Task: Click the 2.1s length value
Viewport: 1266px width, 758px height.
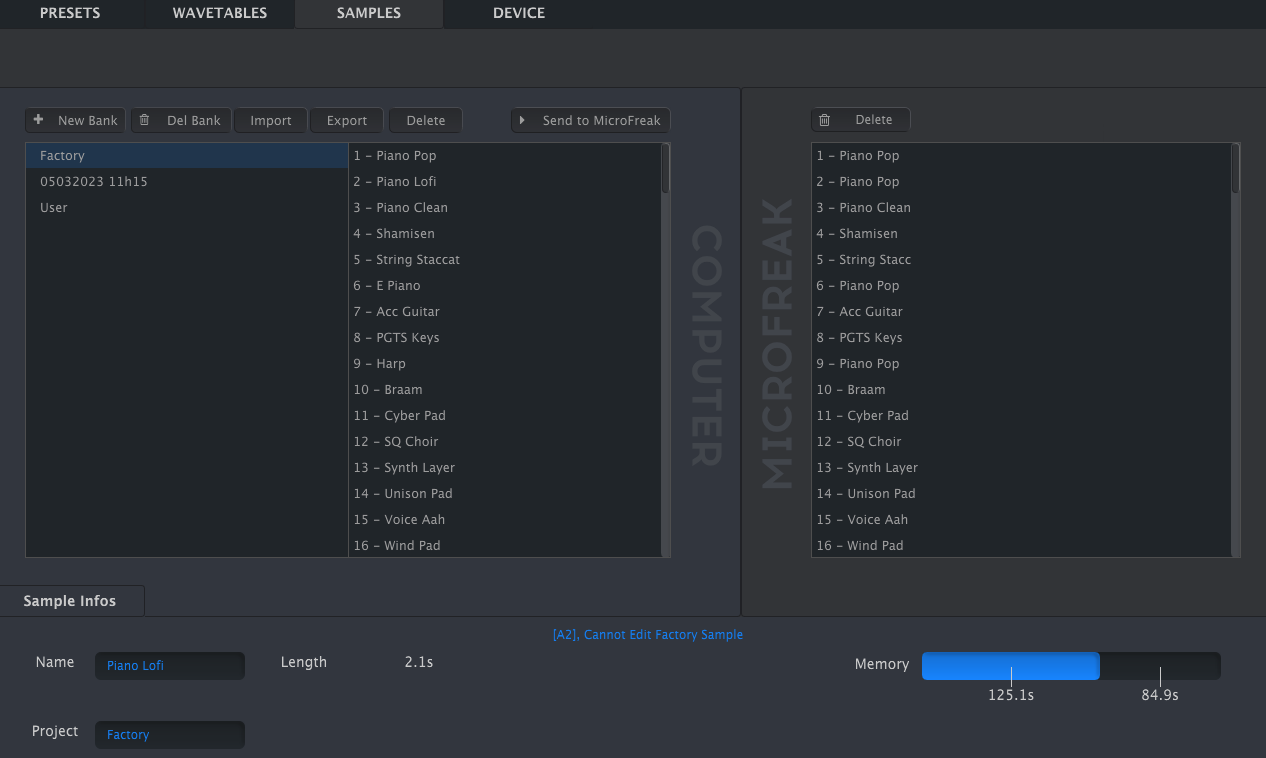Action: tap(419, 662)
